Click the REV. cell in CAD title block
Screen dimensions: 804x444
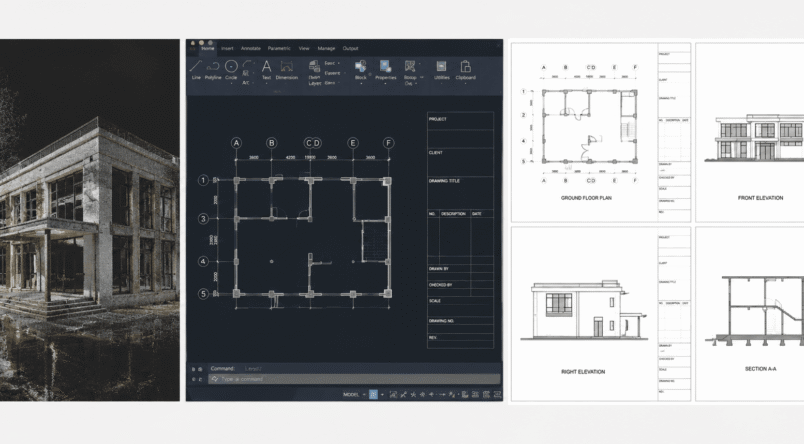coord(460,338)
